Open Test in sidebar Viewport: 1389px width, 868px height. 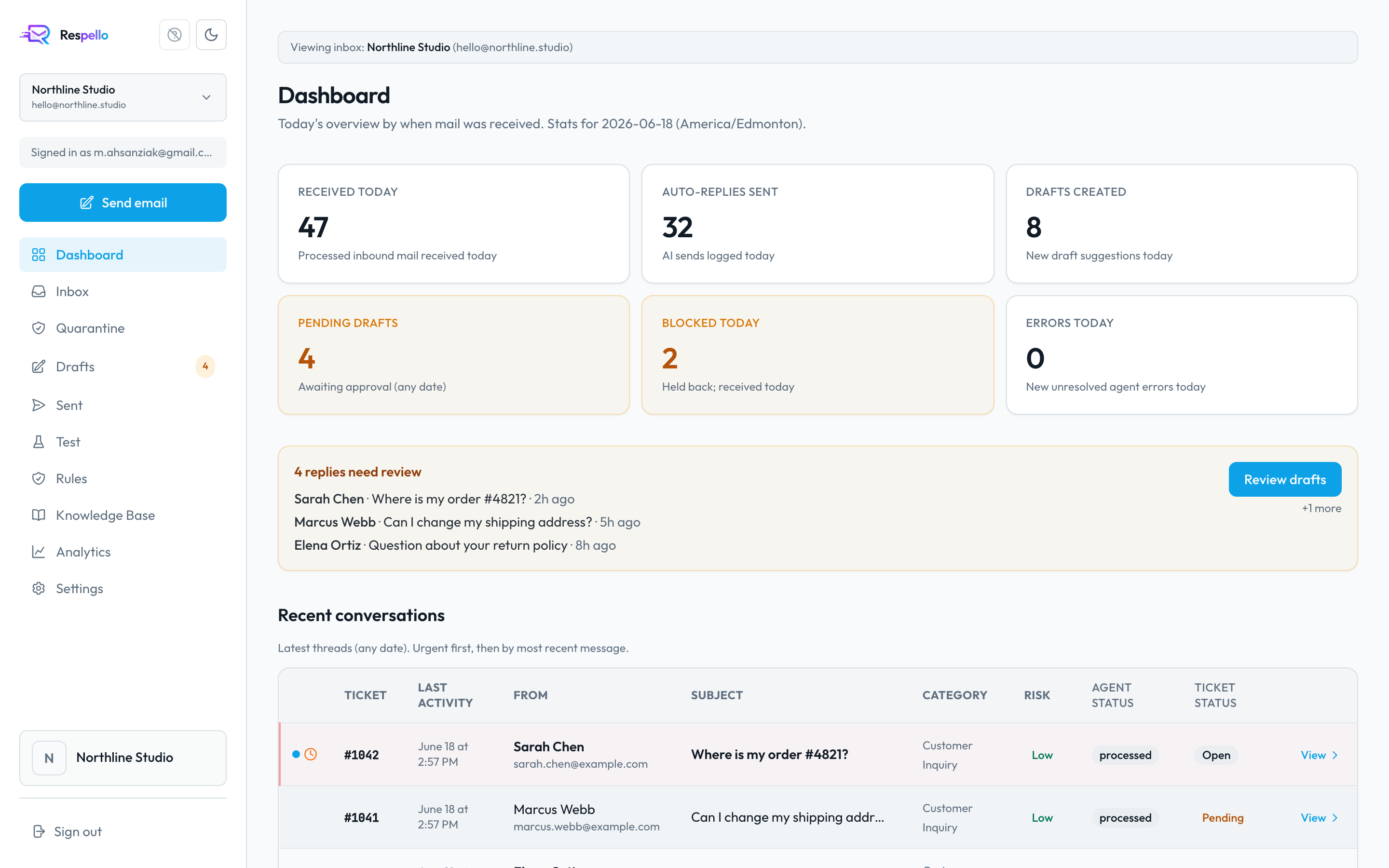click(123, 442)
